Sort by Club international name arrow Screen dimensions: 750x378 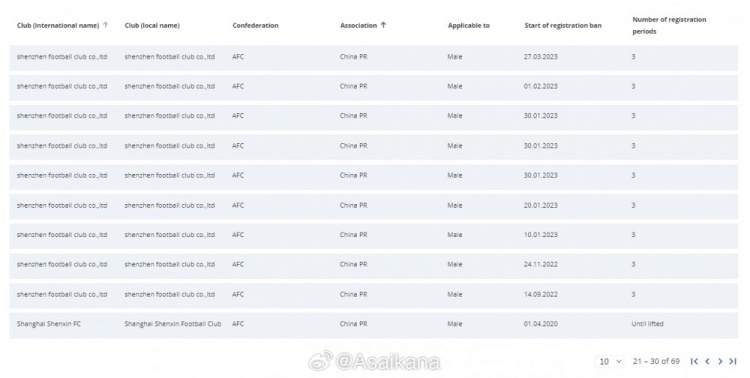pyautogui.click(x=106, y=25)
